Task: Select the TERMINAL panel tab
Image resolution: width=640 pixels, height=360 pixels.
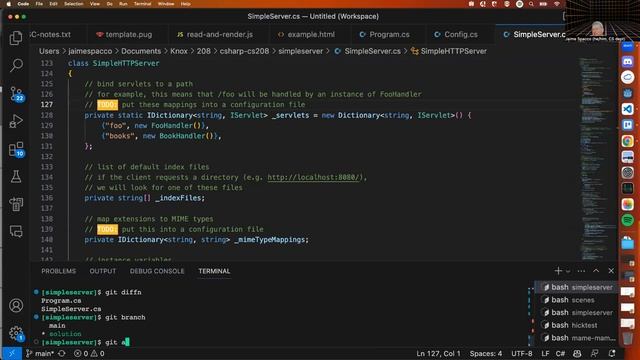Action: [214, 271]
